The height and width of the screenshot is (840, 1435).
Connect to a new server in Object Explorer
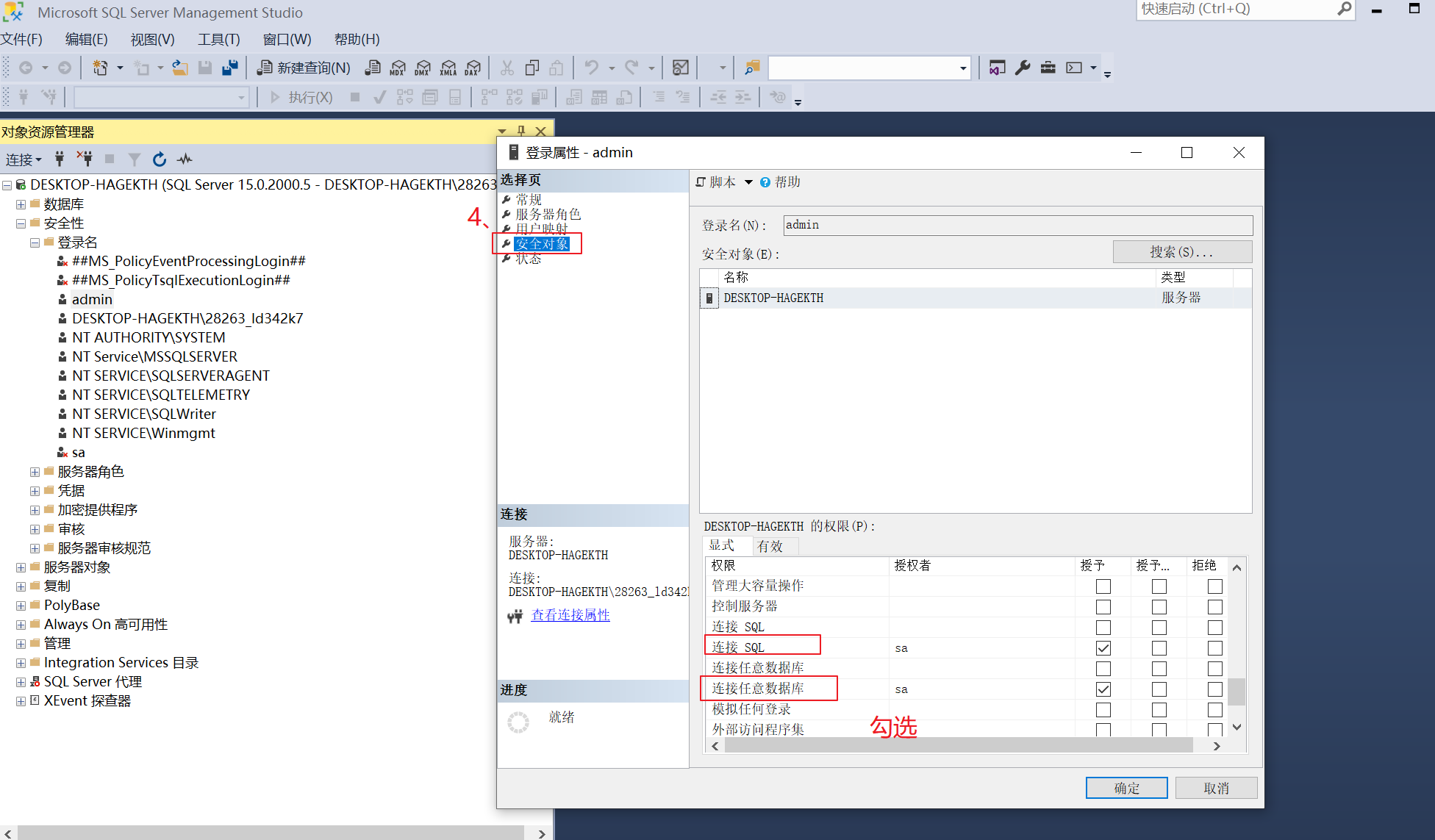[59, 159]
